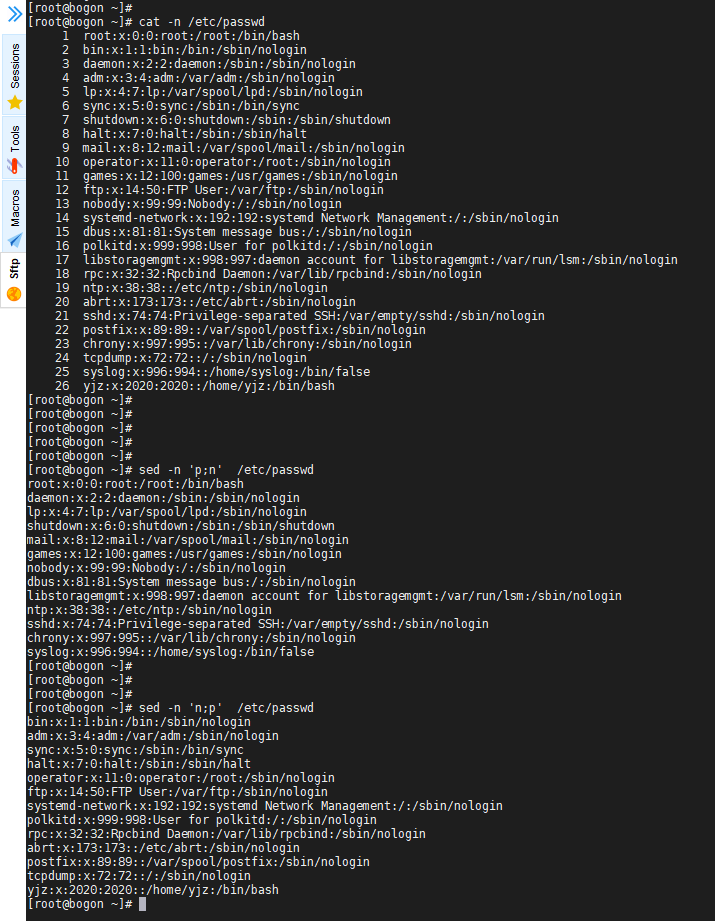The height and width of the screenshot is (921, 715).
Task: Click unnumbered dbus line in 'p;n' output
Action: coord(192,583)
